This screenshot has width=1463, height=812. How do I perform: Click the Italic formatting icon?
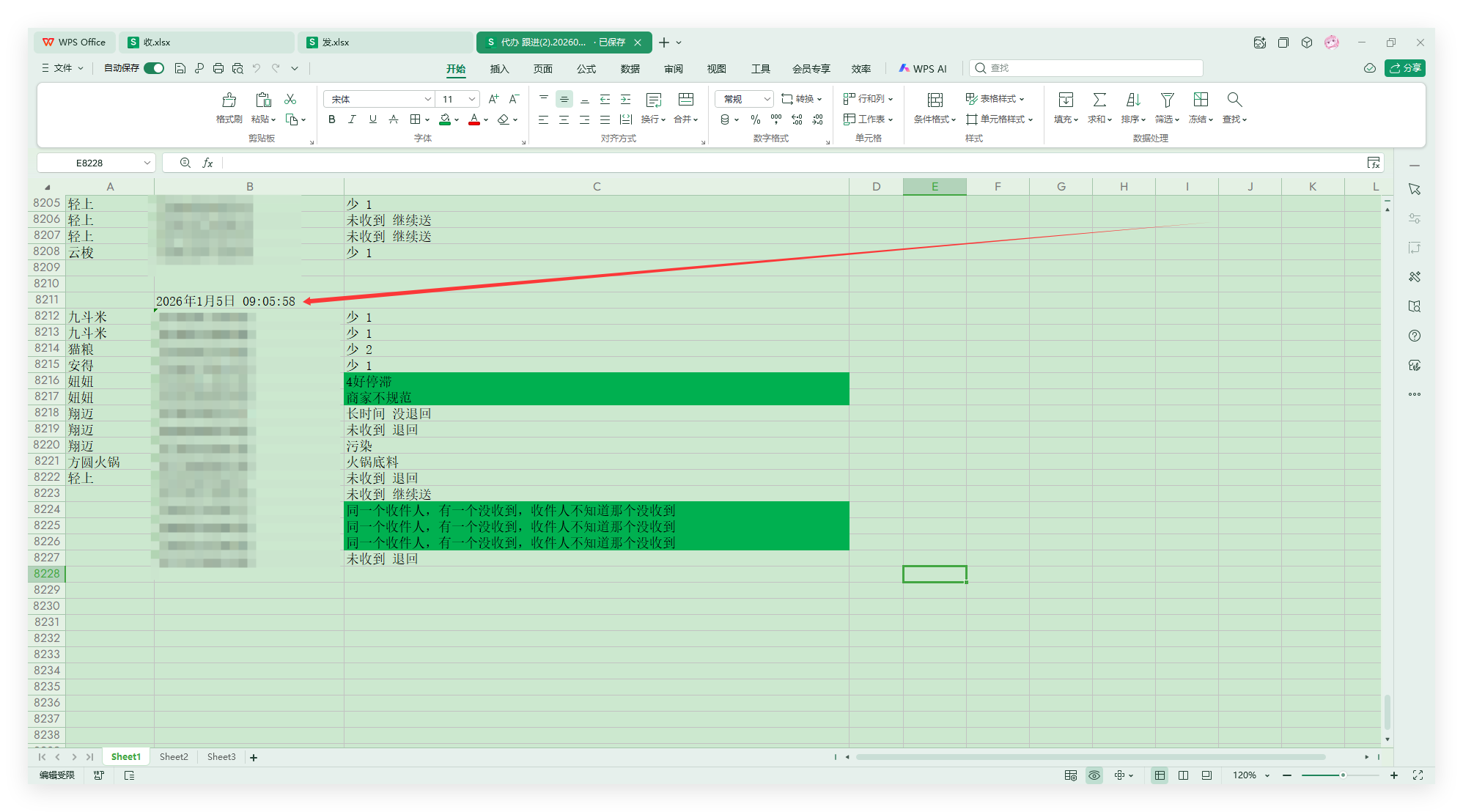[x=352, y=119]
